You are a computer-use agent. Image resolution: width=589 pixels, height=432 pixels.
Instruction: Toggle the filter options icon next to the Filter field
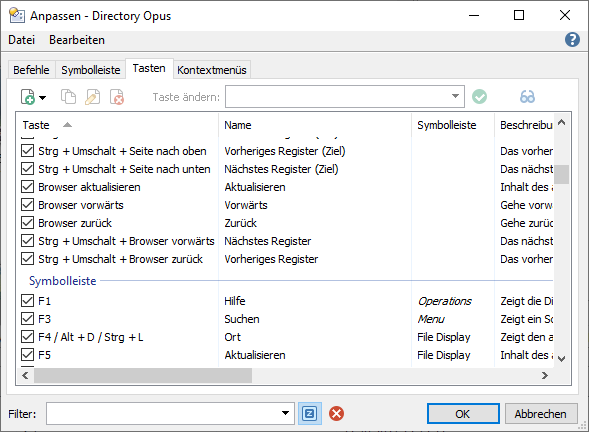click(x=310, y=414)
